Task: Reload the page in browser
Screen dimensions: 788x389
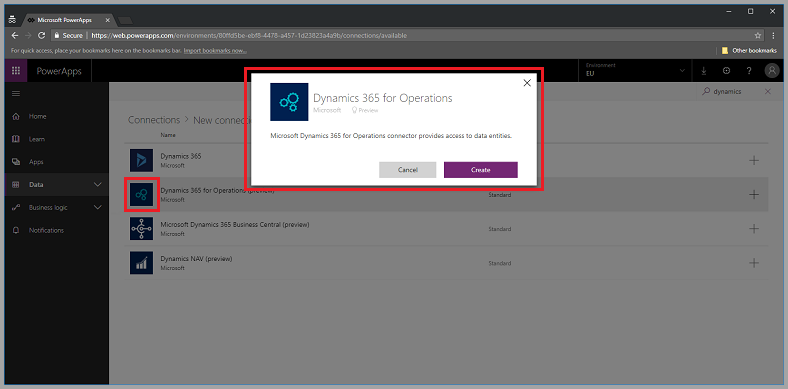Action: 42,36
